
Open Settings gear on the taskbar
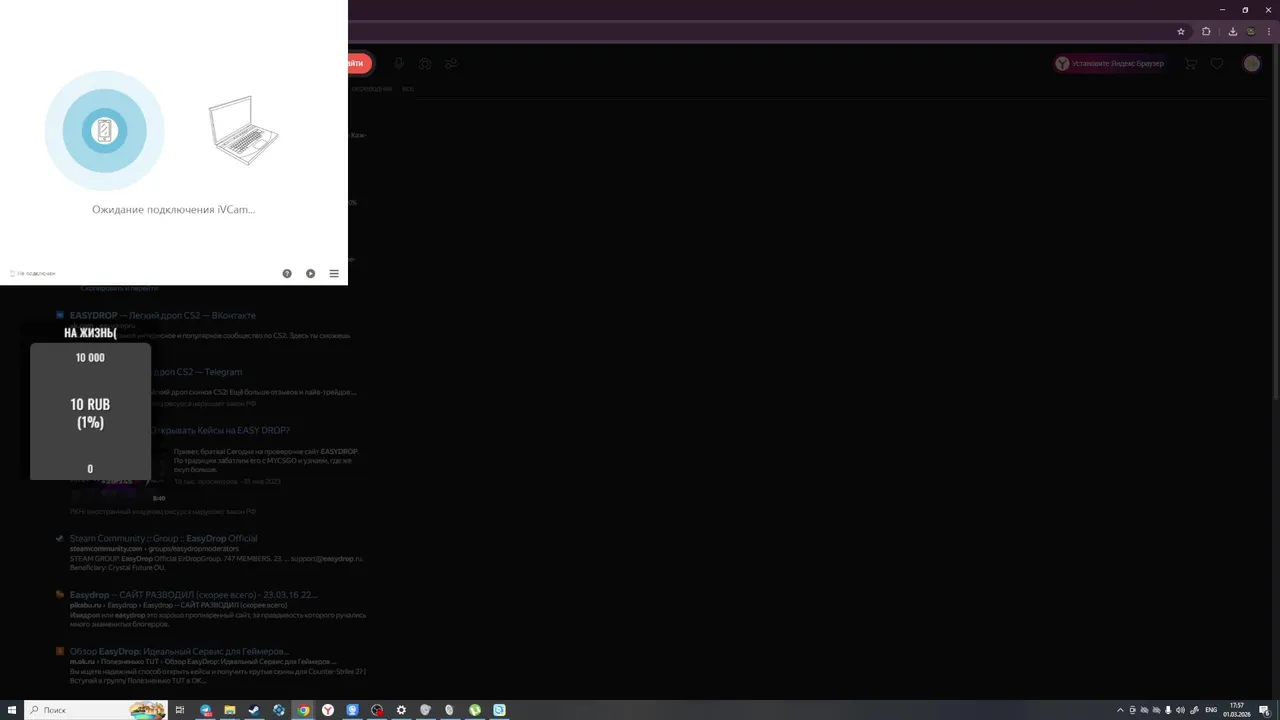pyautogui.click(x=401, y=710)
